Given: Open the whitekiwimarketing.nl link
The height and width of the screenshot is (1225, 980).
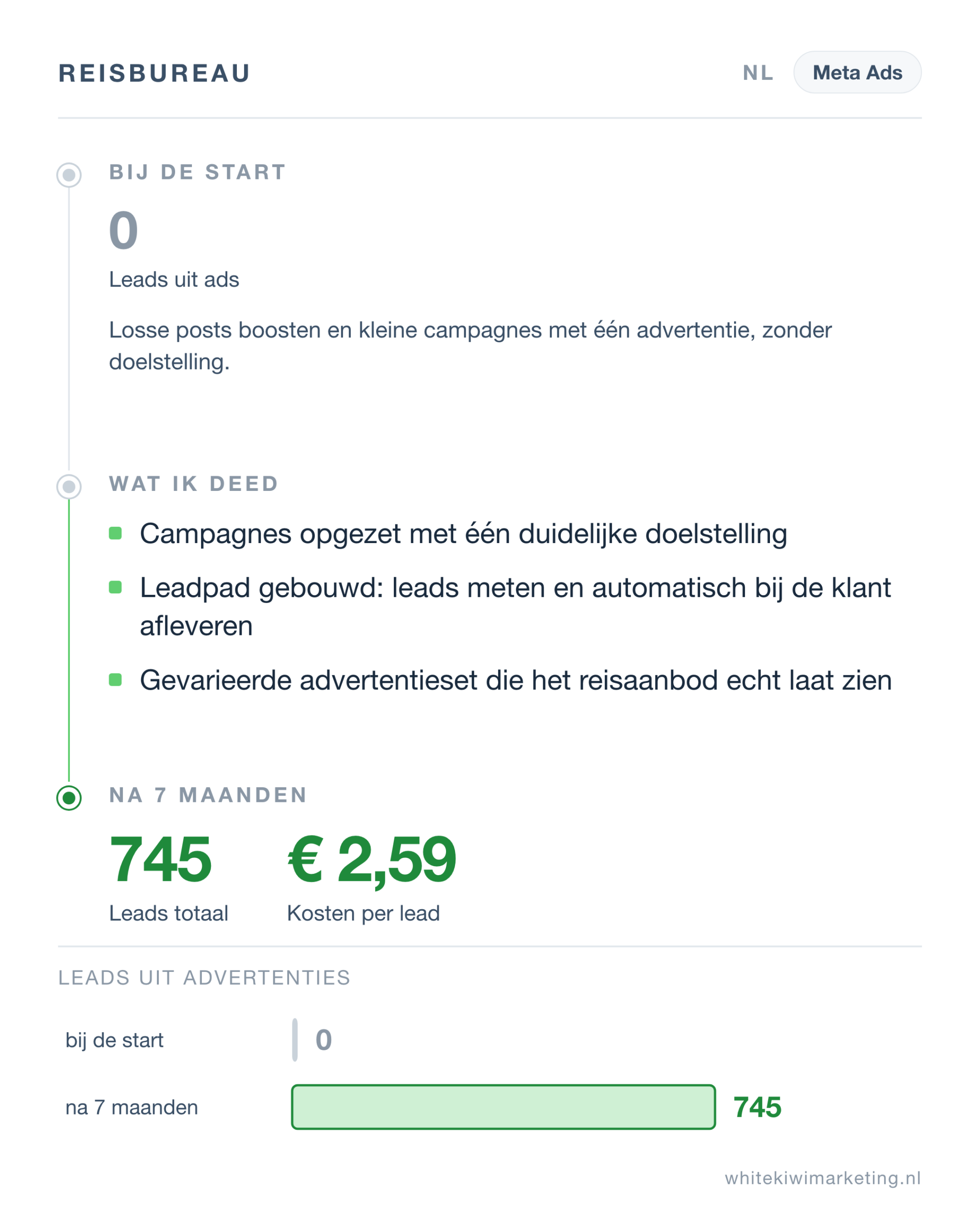Looking at the screenshot, I should pyautogui.click(x=823, y=1178).
